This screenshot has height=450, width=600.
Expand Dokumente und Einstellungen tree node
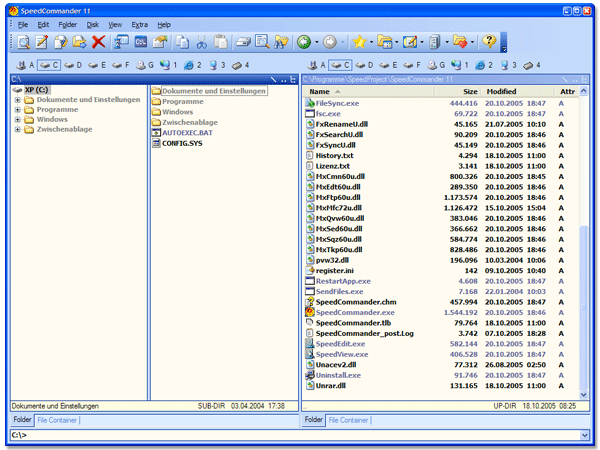click(x=18, y=100)
